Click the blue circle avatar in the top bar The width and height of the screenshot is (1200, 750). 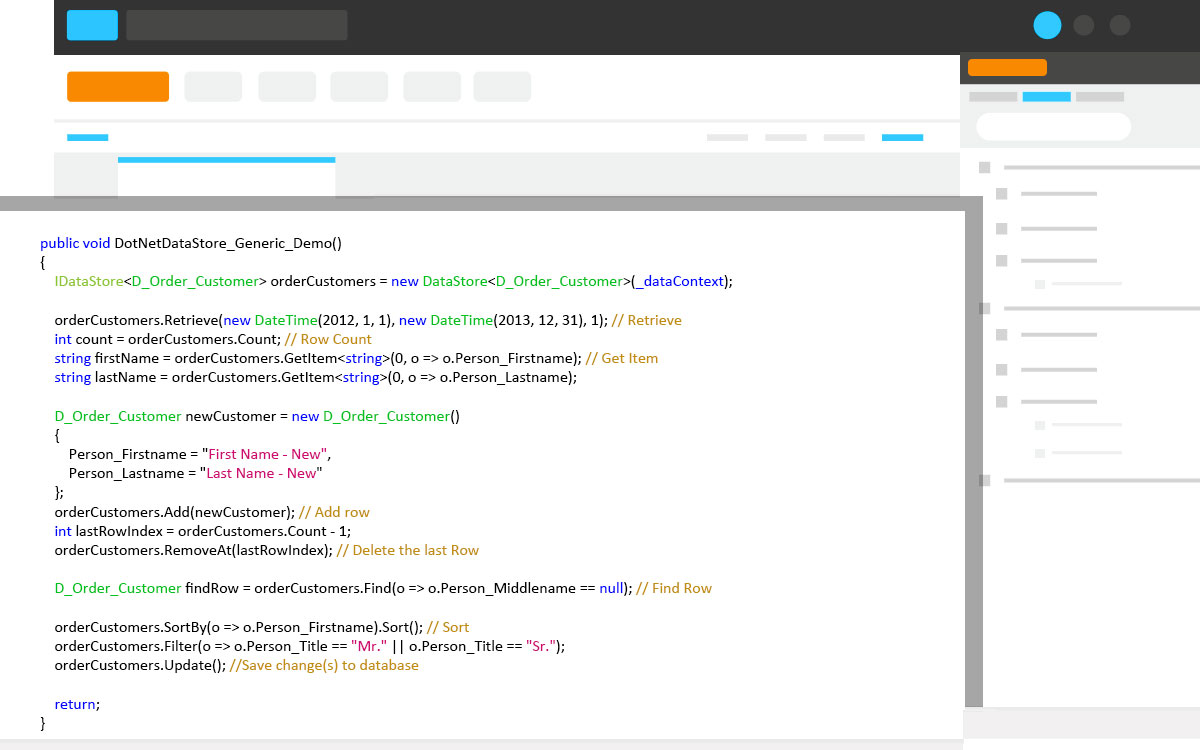pos(1047,25)
